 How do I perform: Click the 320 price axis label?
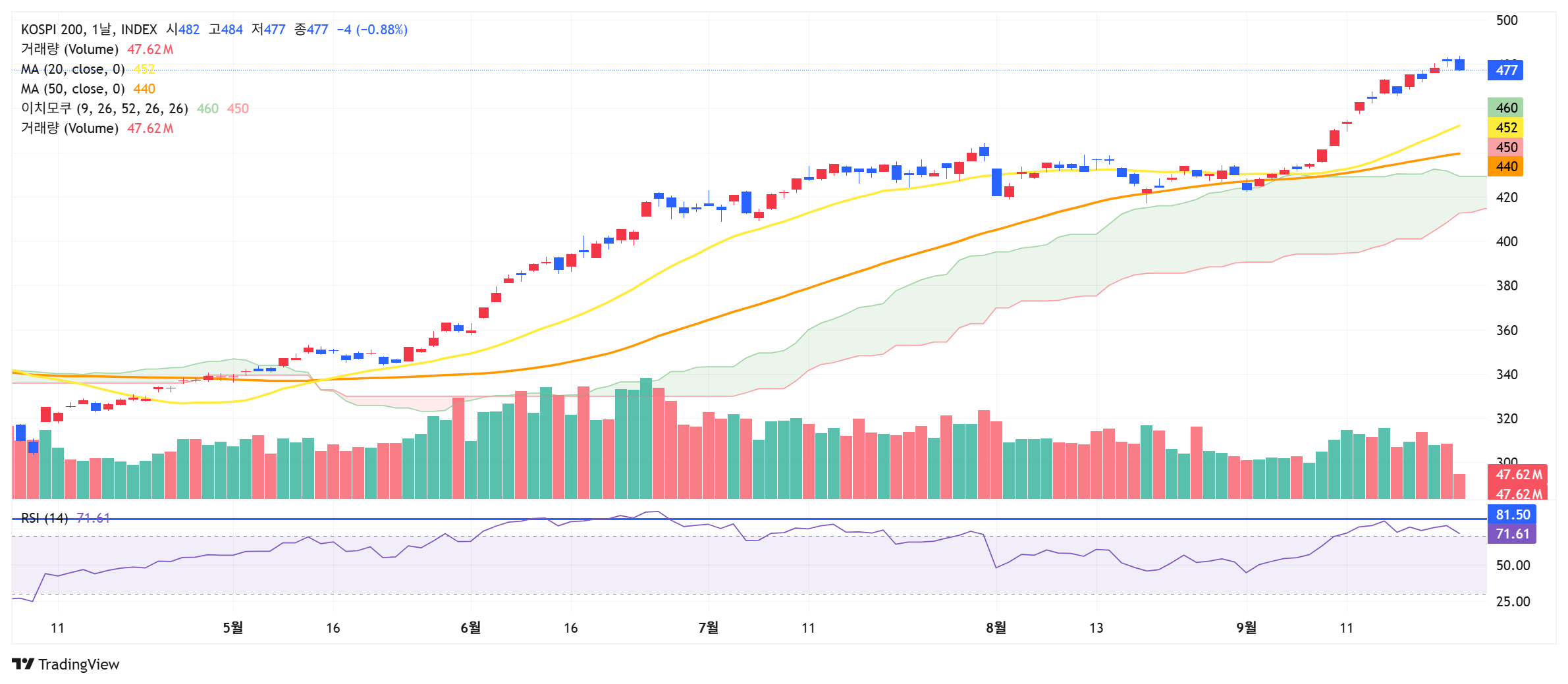(x=1507, y=419)
